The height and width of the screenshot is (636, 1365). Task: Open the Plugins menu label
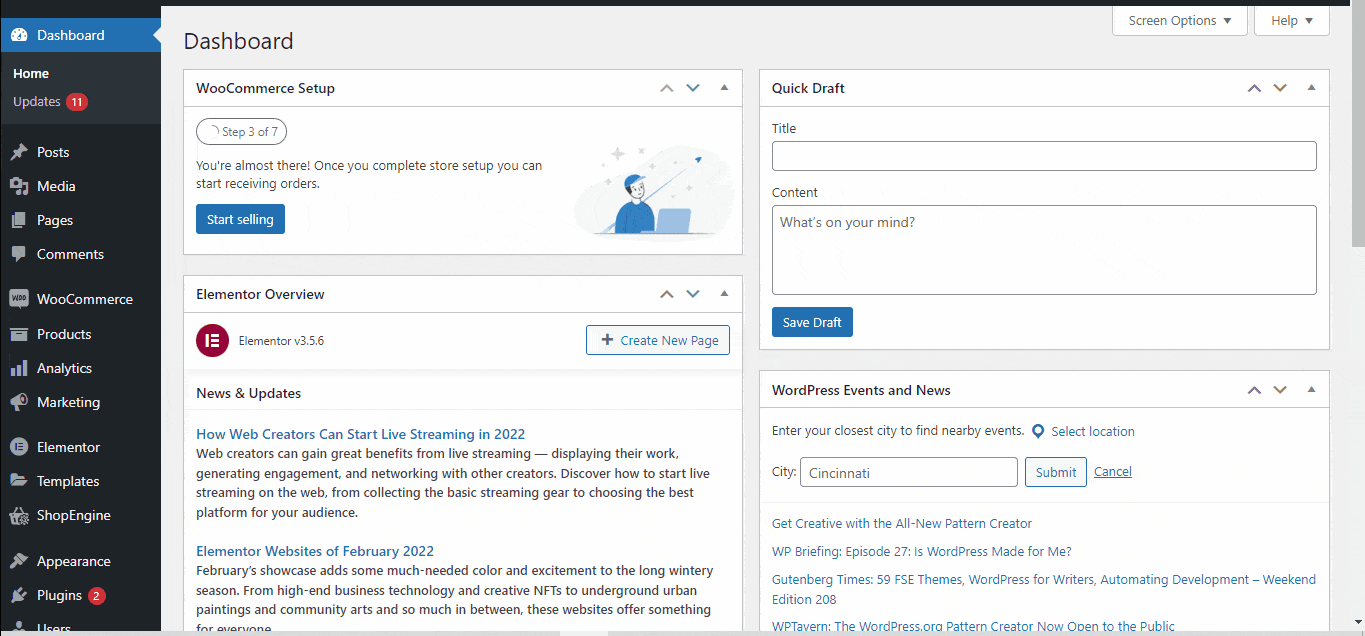coord(59,595)
